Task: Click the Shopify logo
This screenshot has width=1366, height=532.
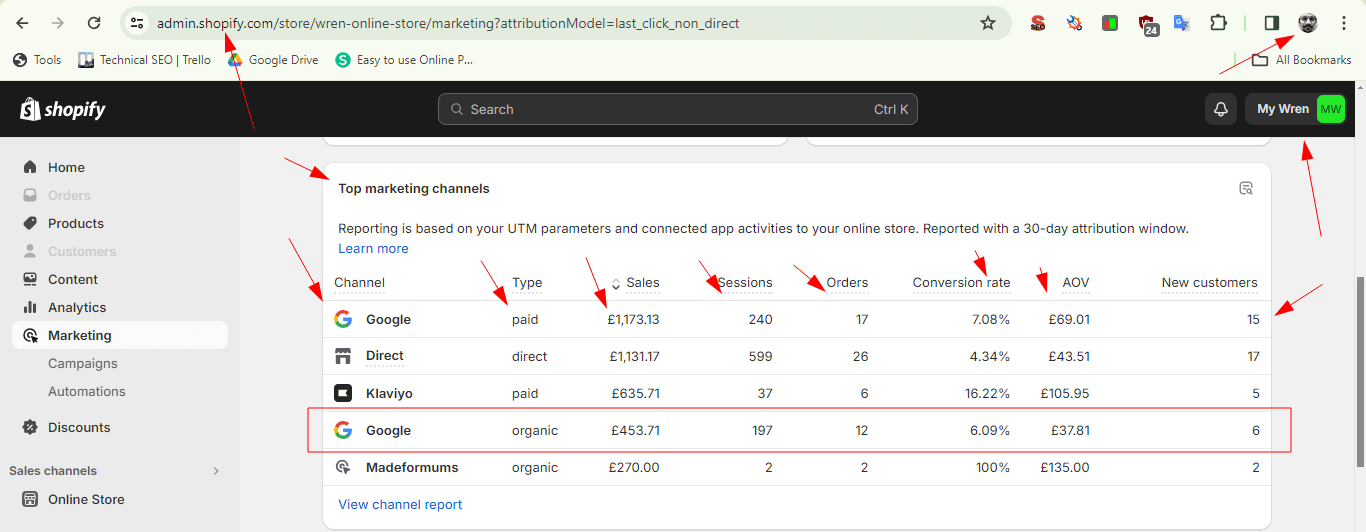Action: click(62, 109)
